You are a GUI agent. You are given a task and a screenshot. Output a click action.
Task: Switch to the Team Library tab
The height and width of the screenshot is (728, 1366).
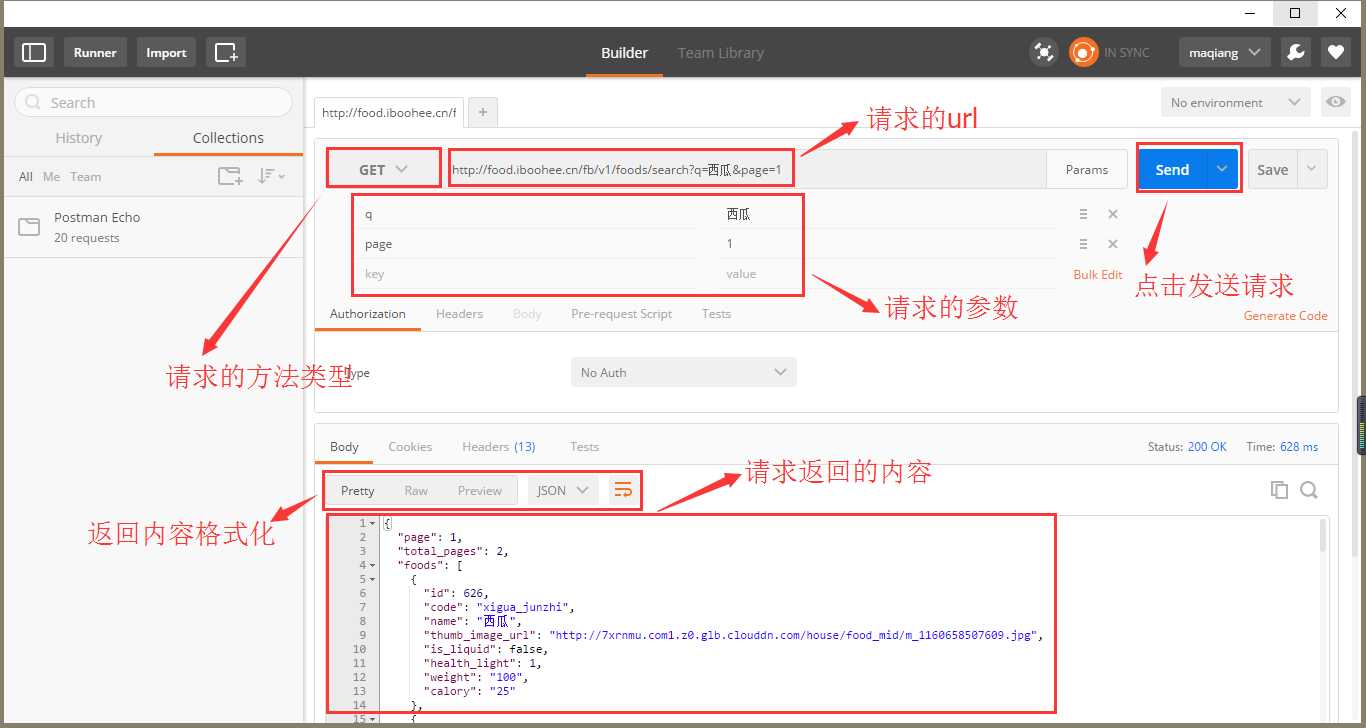click(x=720, y=53)
